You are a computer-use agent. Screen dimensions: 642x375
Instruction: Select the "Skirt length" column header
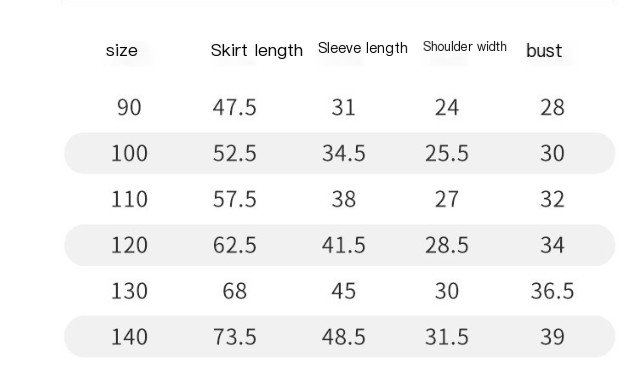pyautogui.click(x=257, y=50)
